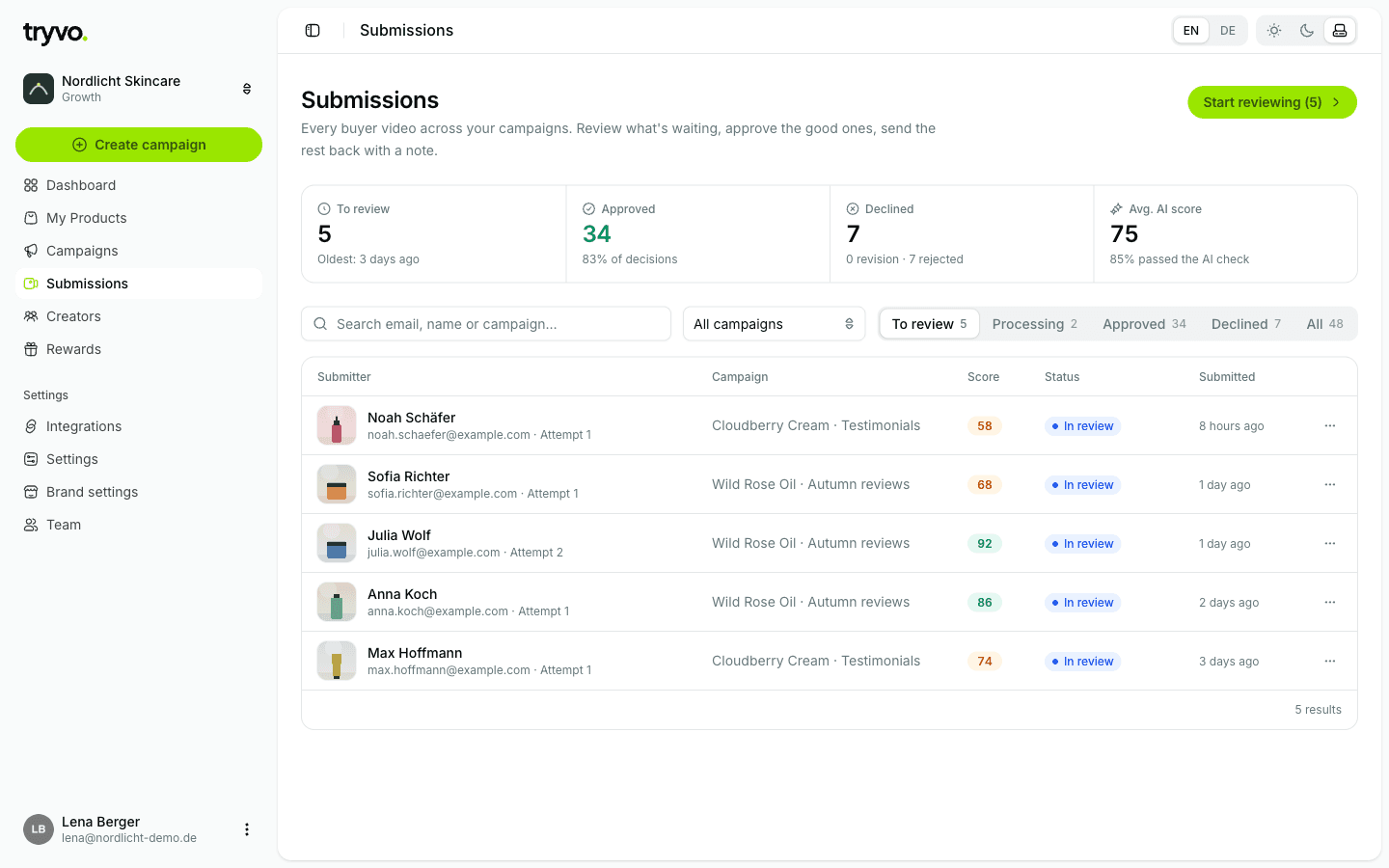1389x868 pixels.
Task: Click Start reviewing (5) button
Action: click(1272, 102)
